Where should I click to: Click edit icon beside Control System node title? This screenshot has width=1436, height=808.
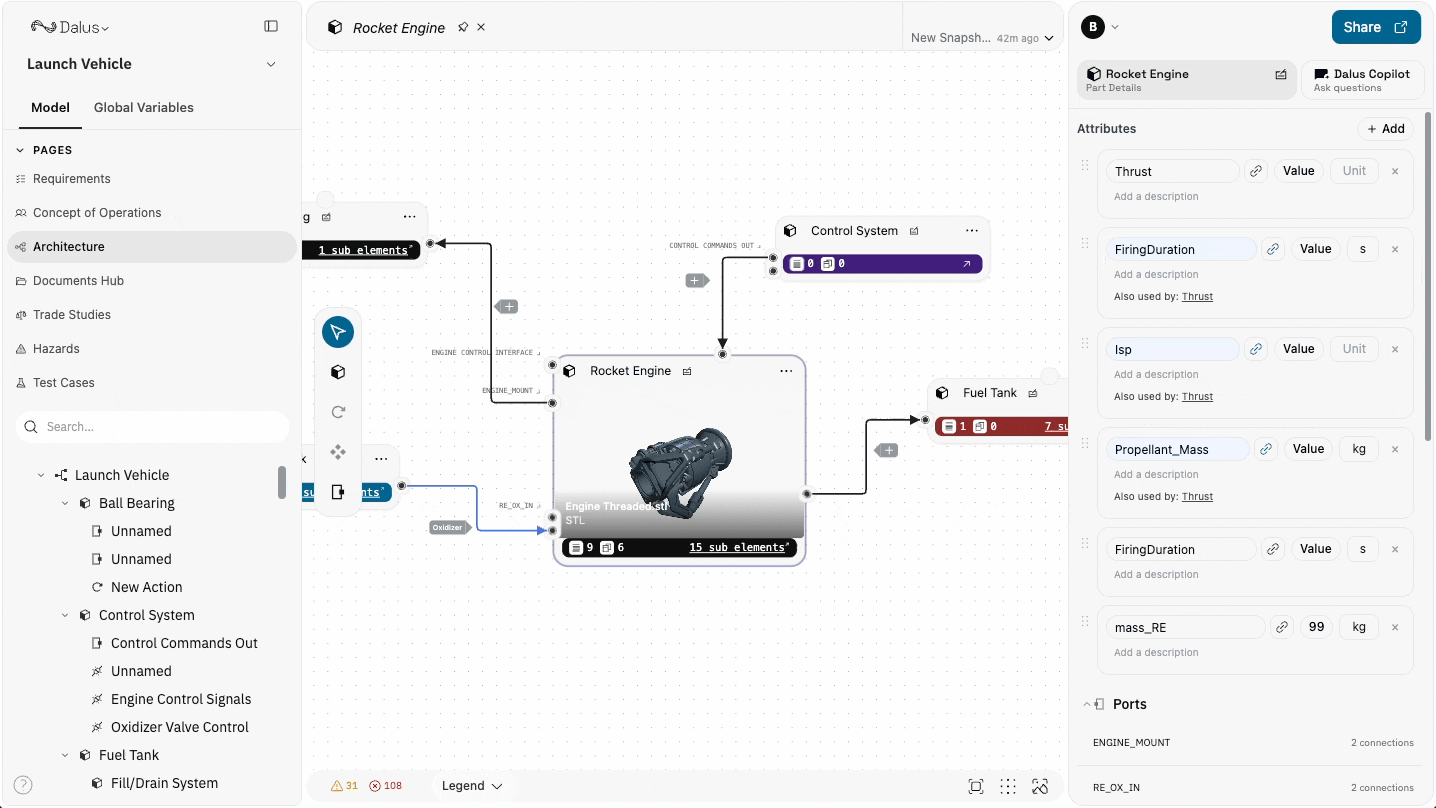pyautogui.click(x=914, y=231)
